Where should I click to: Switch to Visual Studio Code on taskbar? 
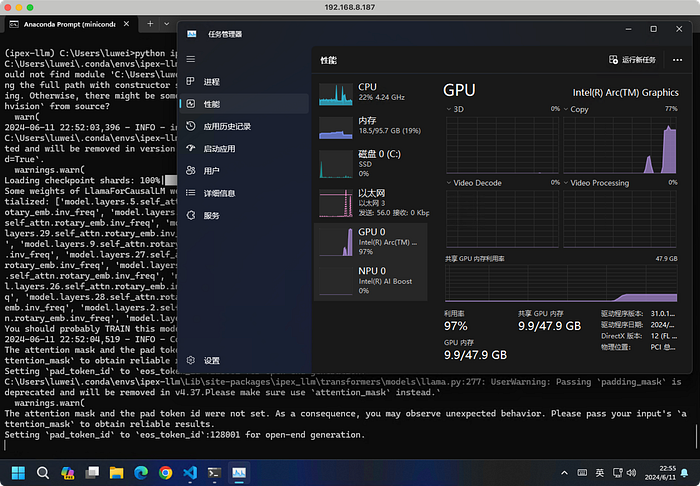coord(190,473)
